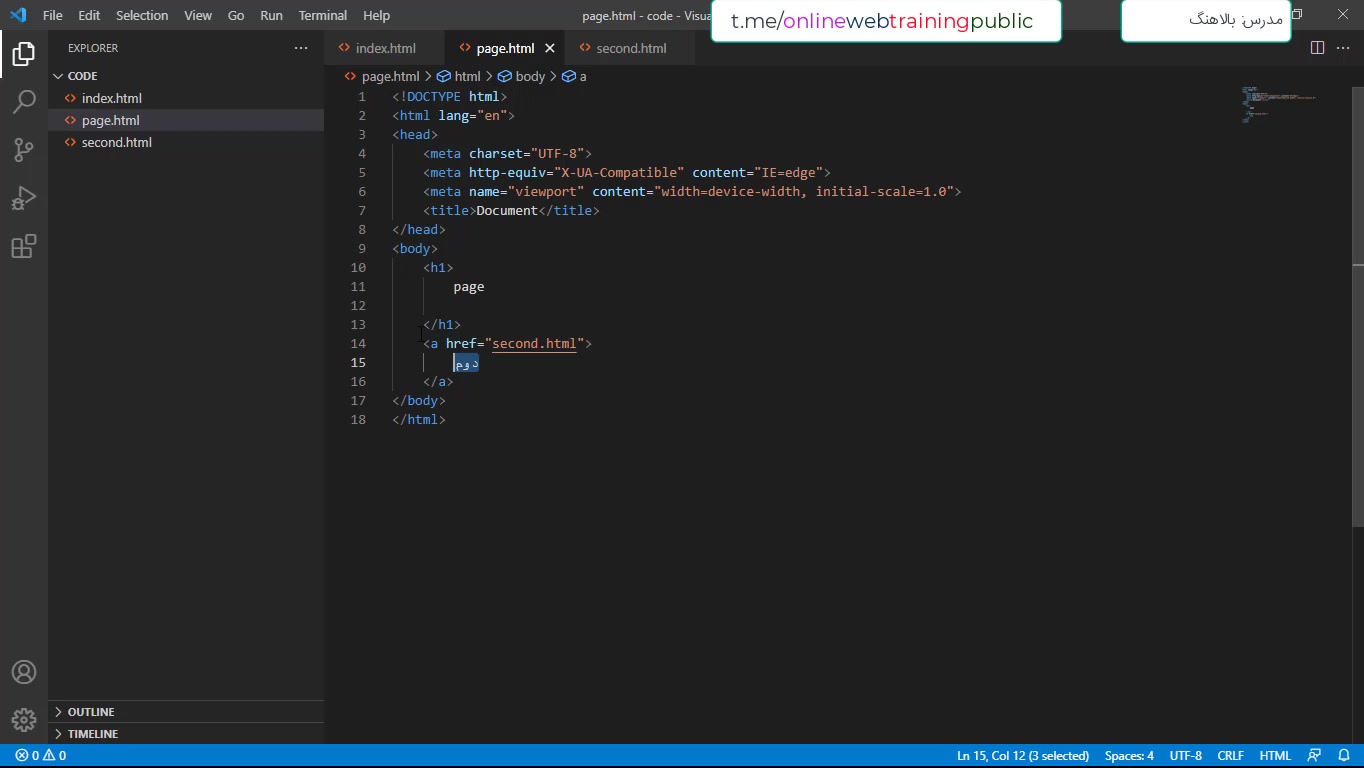Open the Accounts menu icon
Screen dimensions: 1364x768
point(24,672)
